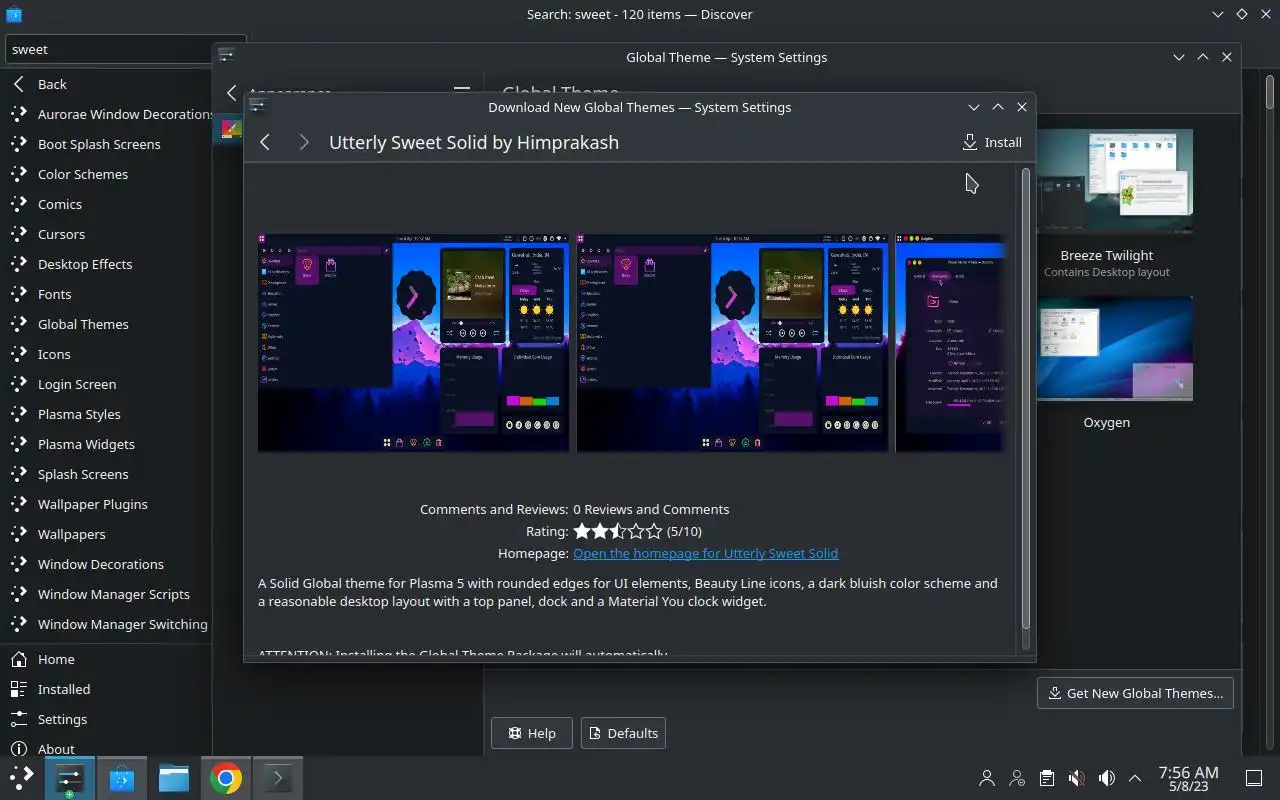This screenshot has height=800, width=1280.
Task: Open the clock and calendar in panel
Action: [1188, 778]
